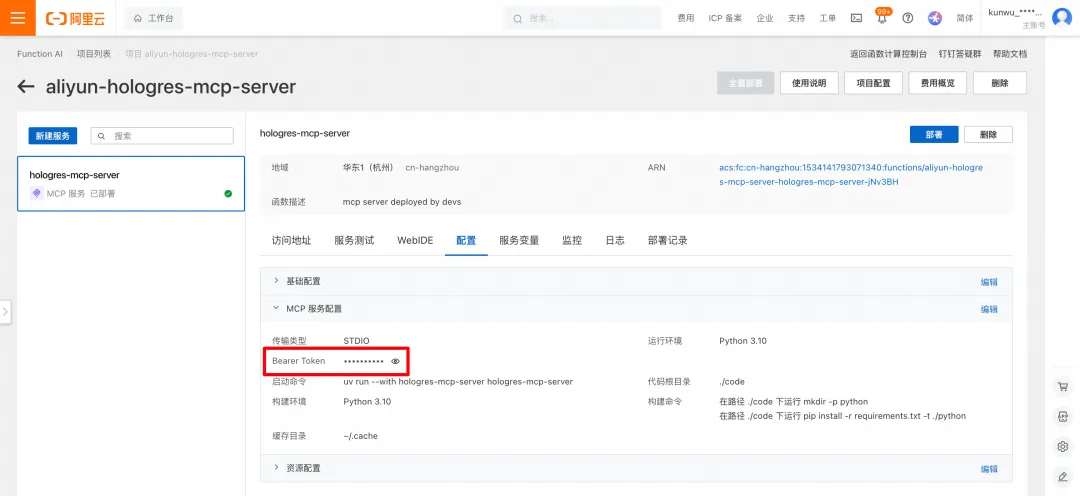Click the user avatar icon
This screenshot has width=1080, height=496.
point(1062,19)
